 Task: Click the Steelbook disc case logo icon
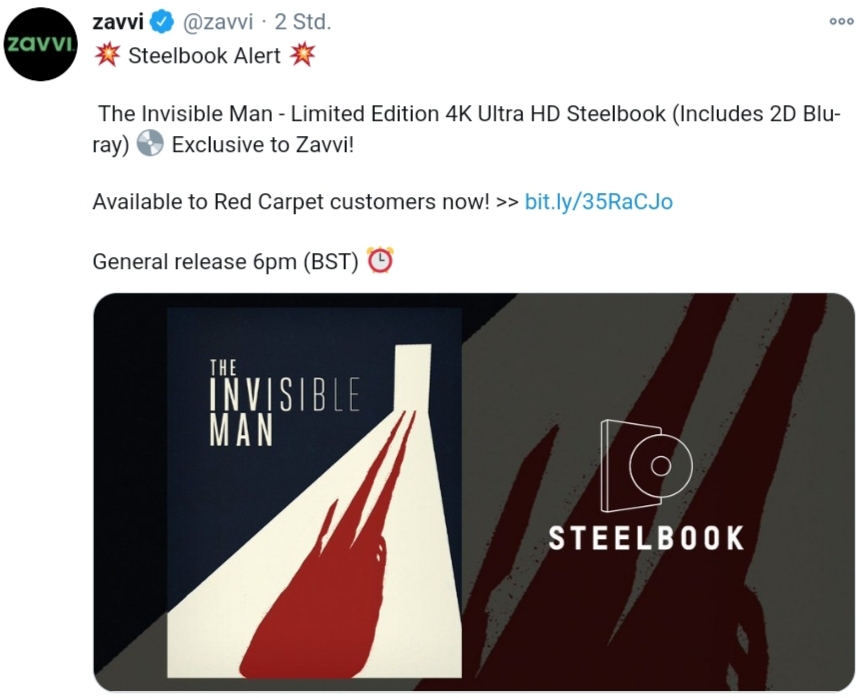(x=646, y=466)
